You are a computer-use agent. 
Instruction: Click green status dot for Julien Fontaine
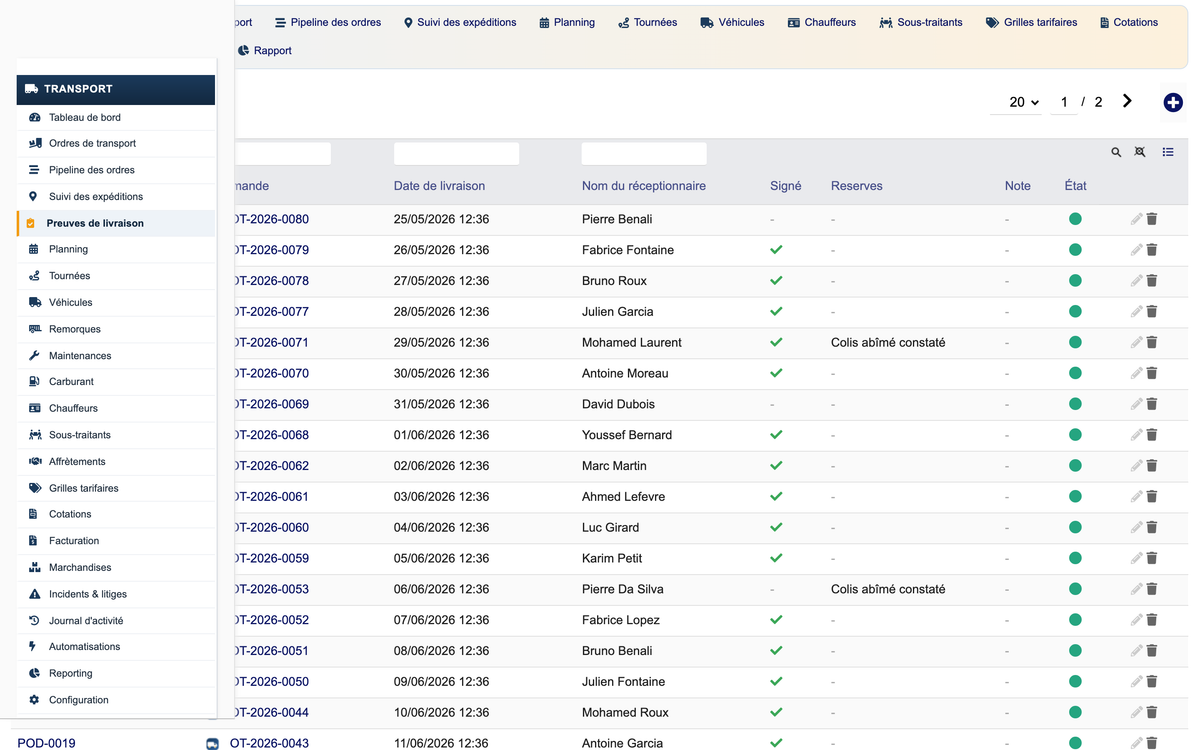(x=1075, y=682)
